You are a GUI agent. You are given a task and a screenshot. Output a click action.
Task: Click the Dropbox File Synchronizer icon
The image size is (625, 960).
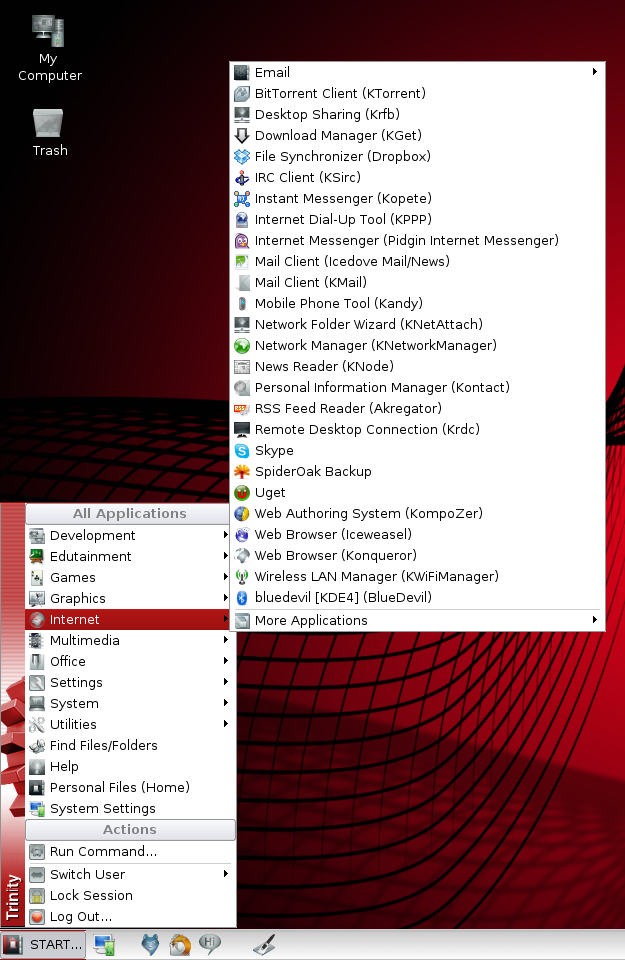coord(242,157)
